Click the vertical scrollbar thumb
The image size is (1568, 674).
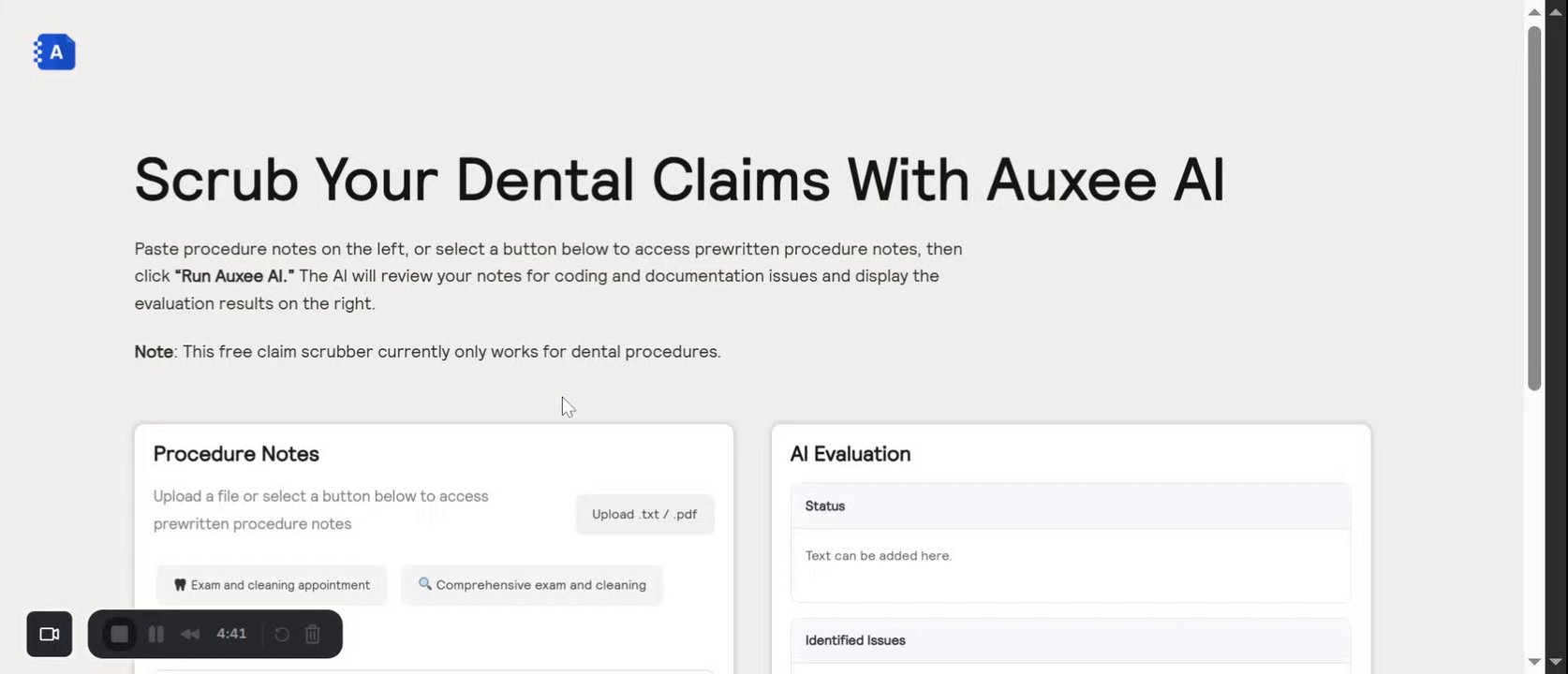pos(1533,206)
